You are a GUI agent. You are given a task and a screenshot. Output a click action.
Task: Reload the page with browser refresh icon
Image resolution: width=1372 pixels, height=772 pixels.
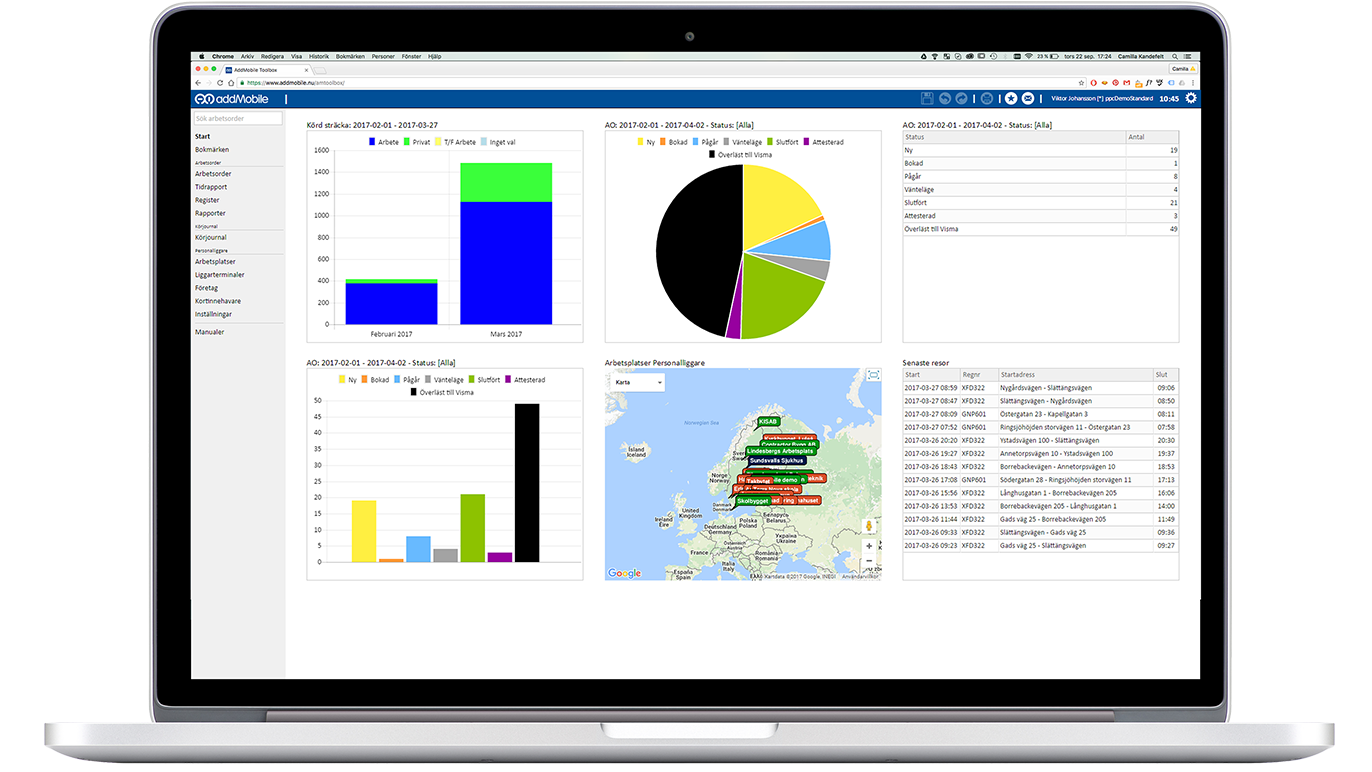(220, 83)
